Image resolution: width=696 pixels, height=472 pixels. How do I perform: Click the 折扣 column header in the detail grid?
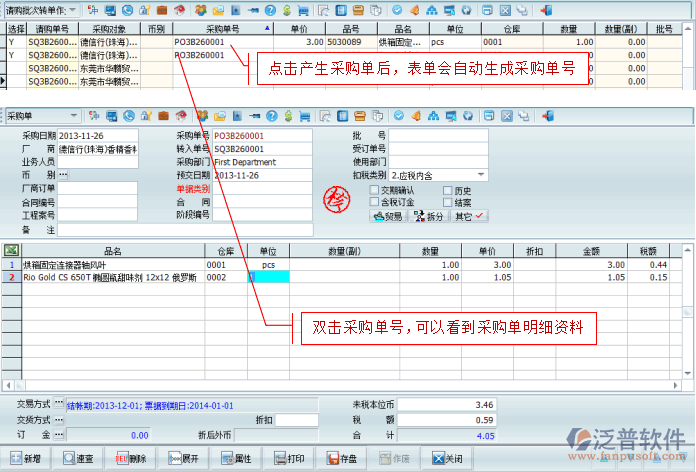(x=534, y=251)
